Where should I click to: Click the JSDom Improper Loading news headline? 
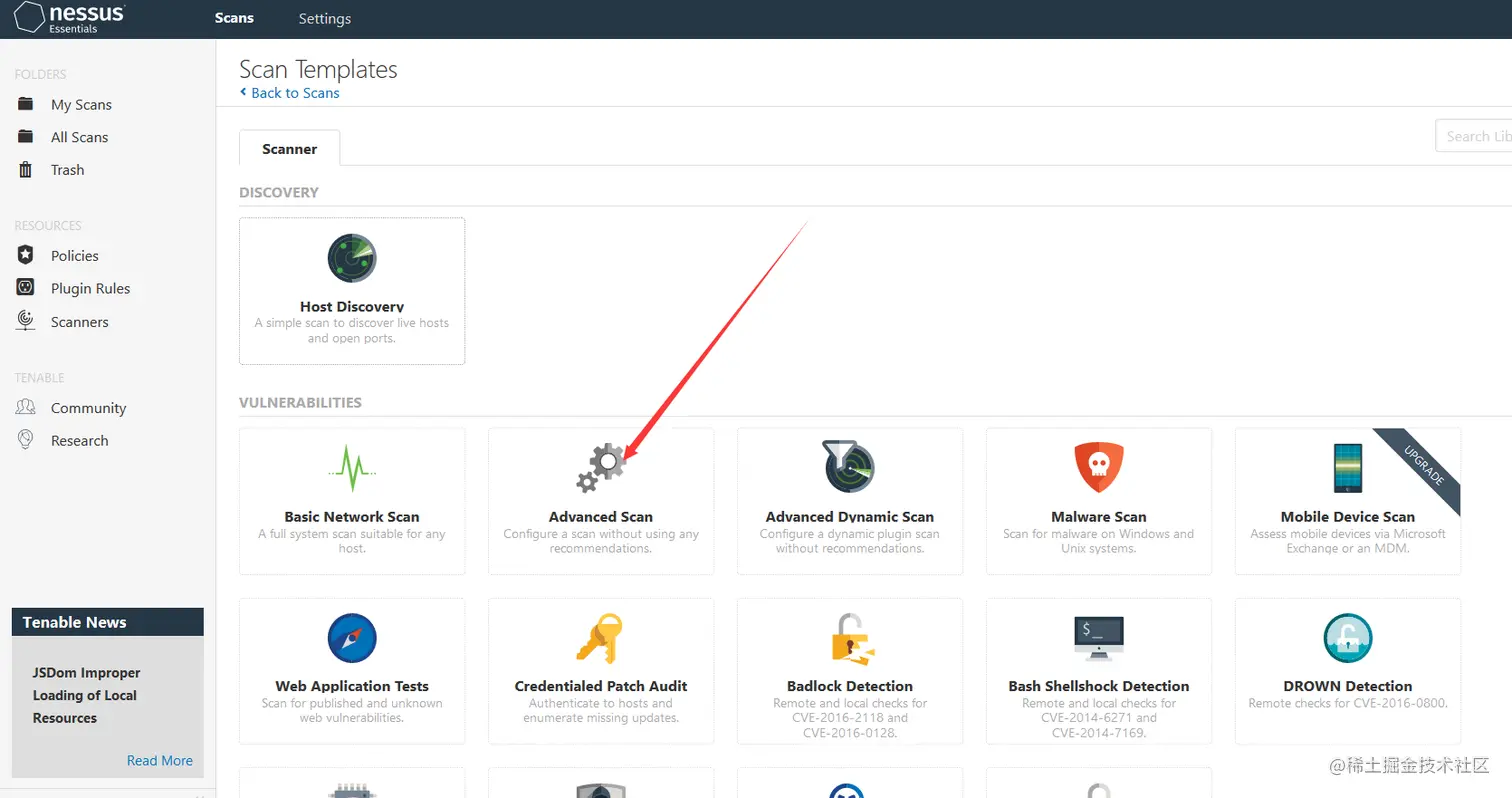click(86, 695)
